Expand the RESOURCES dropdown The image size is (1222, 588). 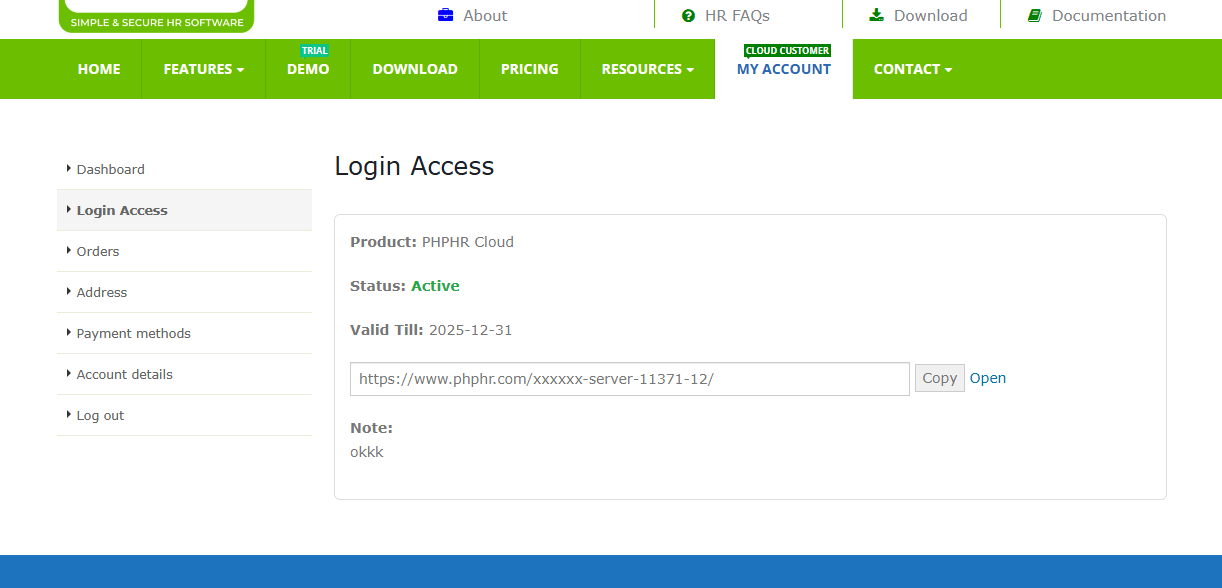pos(647,69)
